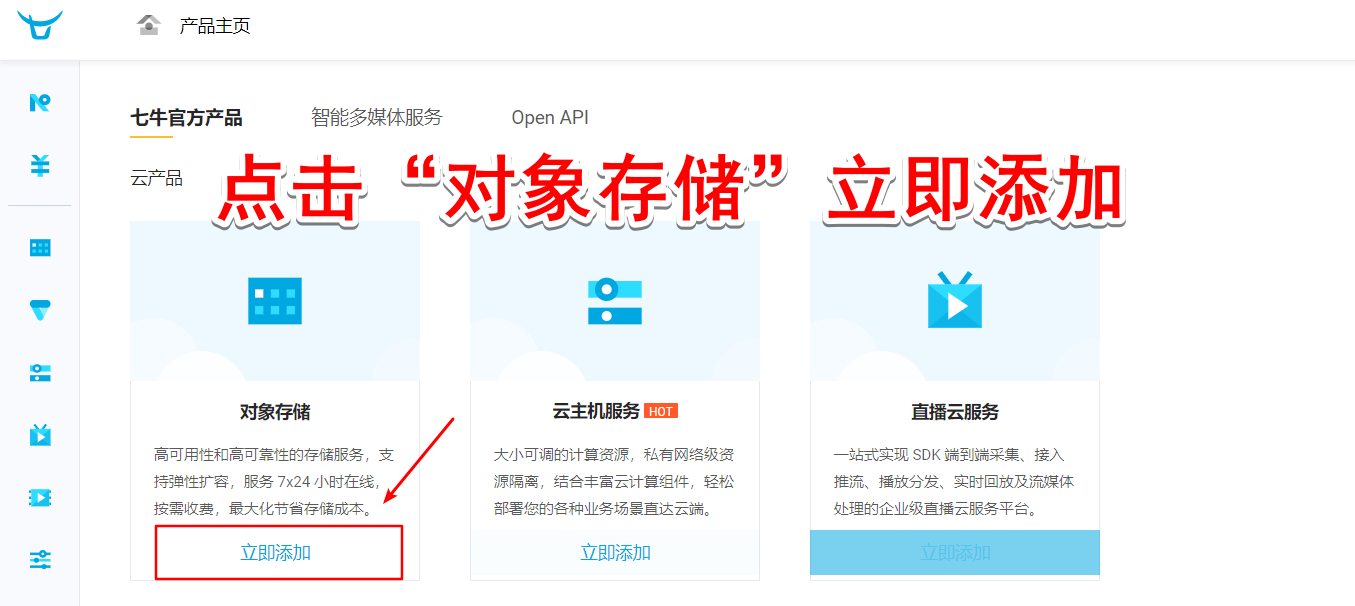Click 立即添加 under 云主机服务

(616, 553)
